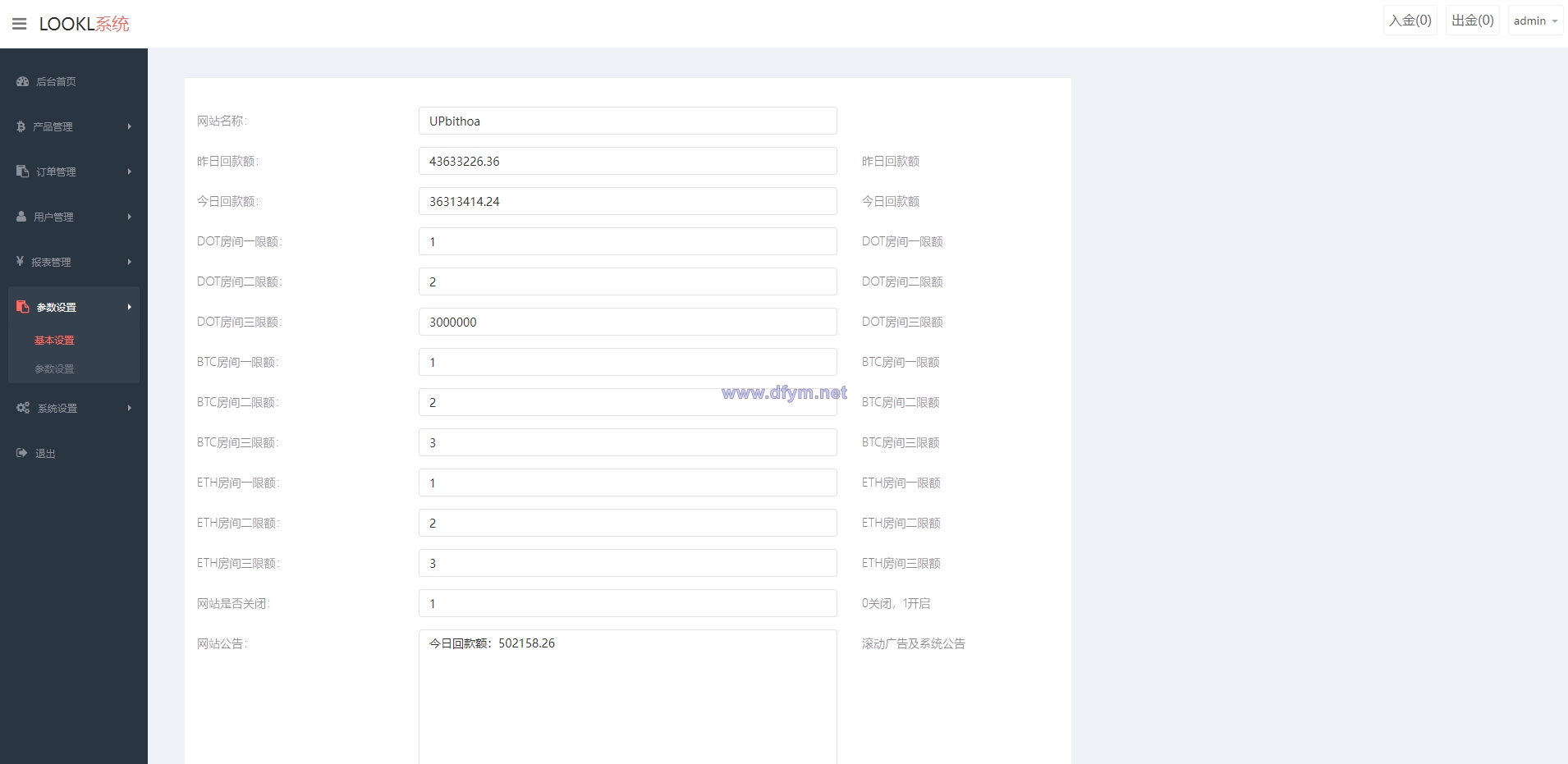The height and width of the screenshot is (764, 1568).
Task: Click the gears icon beside 系统设置
Action: click(23, 407)
